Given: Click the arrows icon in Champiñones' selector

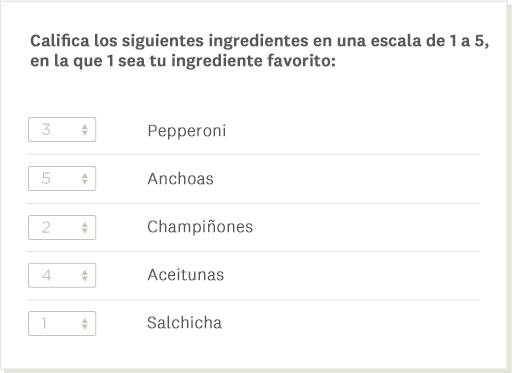Looking at the screenshot, I should pos(85,228).
